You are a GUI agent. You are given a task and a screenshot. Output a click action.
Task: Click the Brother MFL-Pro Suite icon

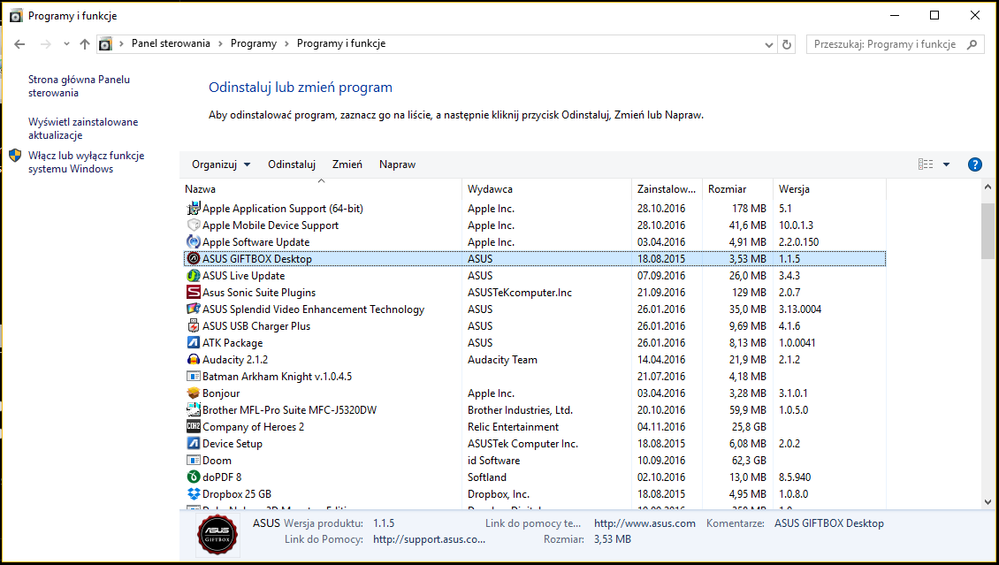tap(193, 410)
